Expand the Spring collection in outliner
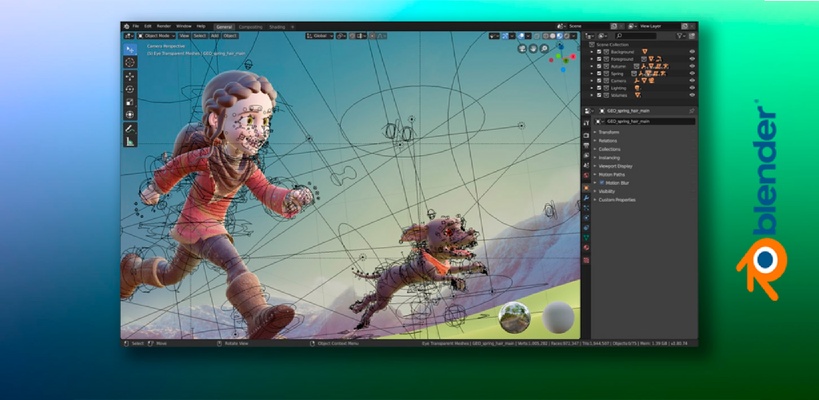The width and height of the screenshot is (819, 400). [x=592, y=74]
